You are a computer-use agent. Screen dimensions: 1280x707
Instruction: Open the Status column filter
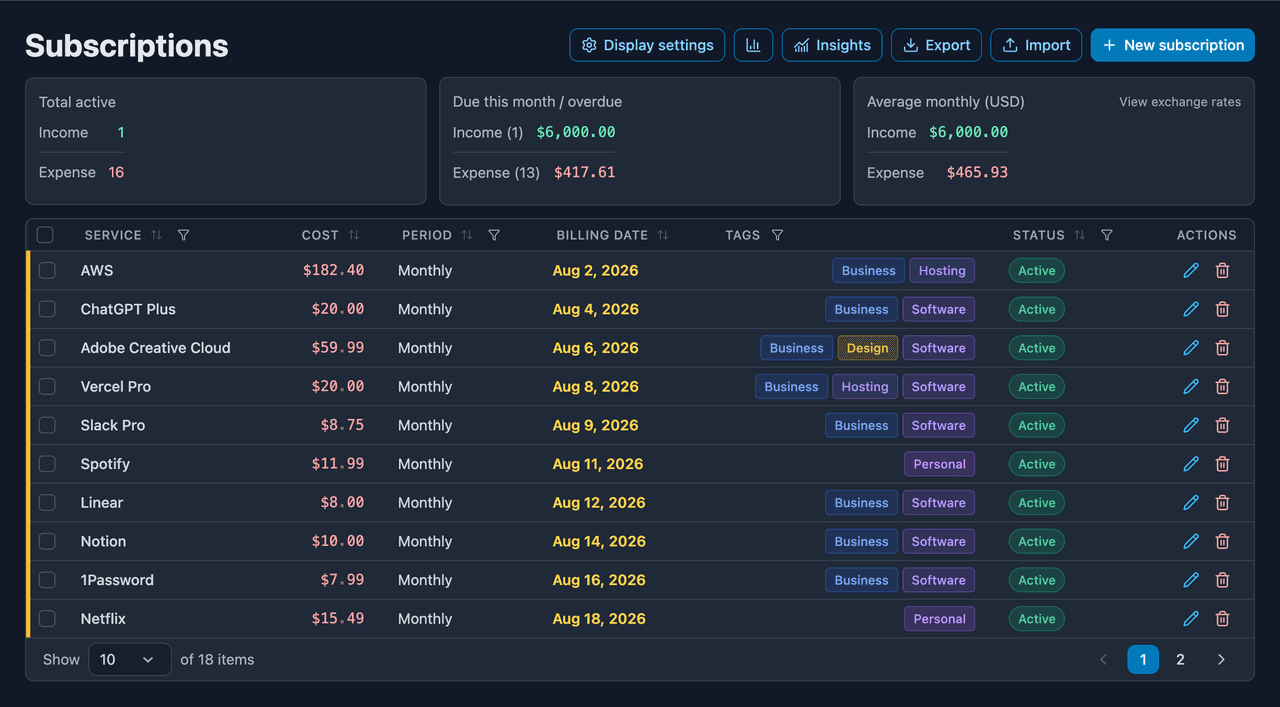point(1106,235)
